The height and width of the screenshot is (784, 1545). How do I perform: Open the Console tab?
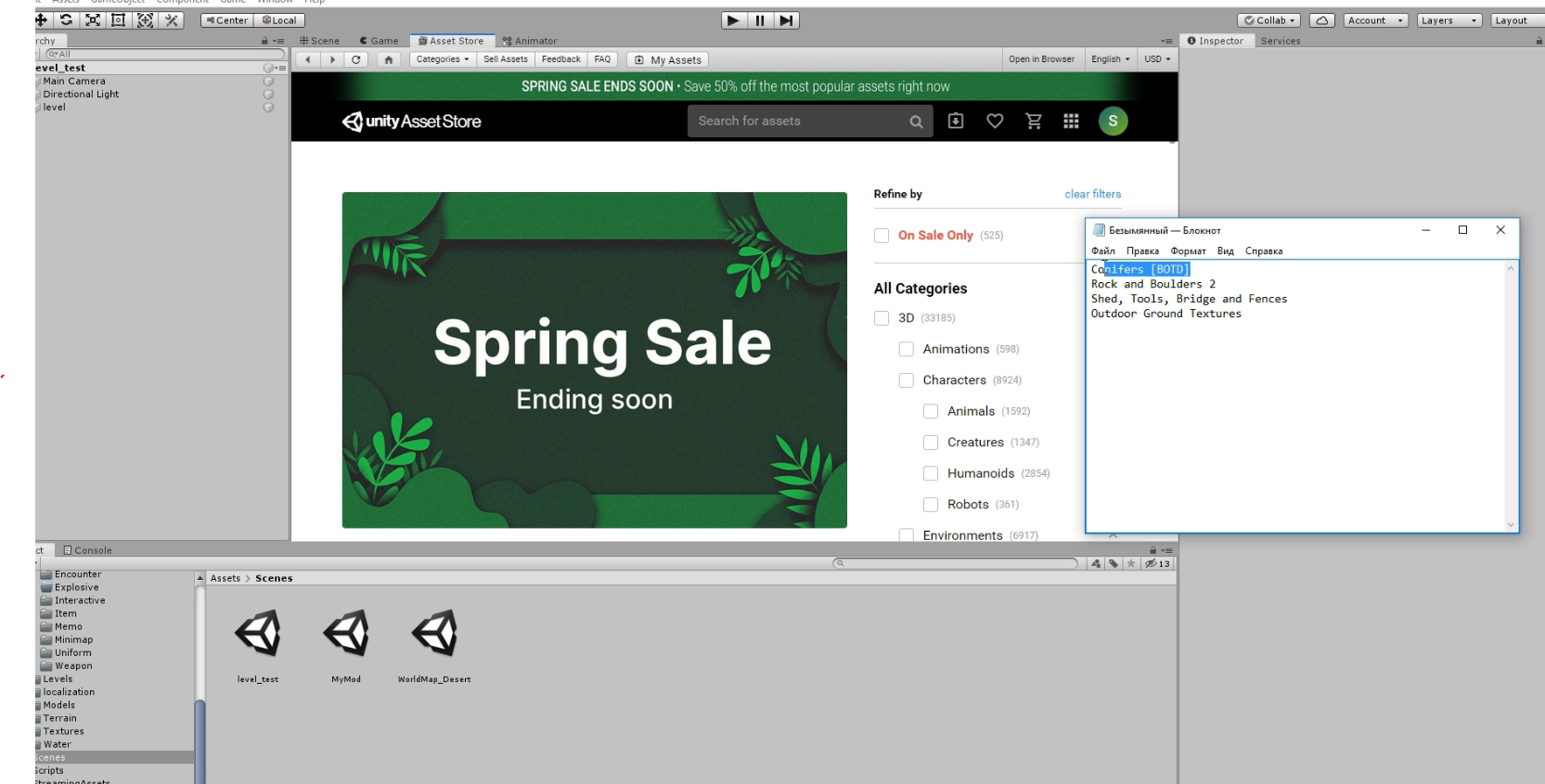[87, 550]
